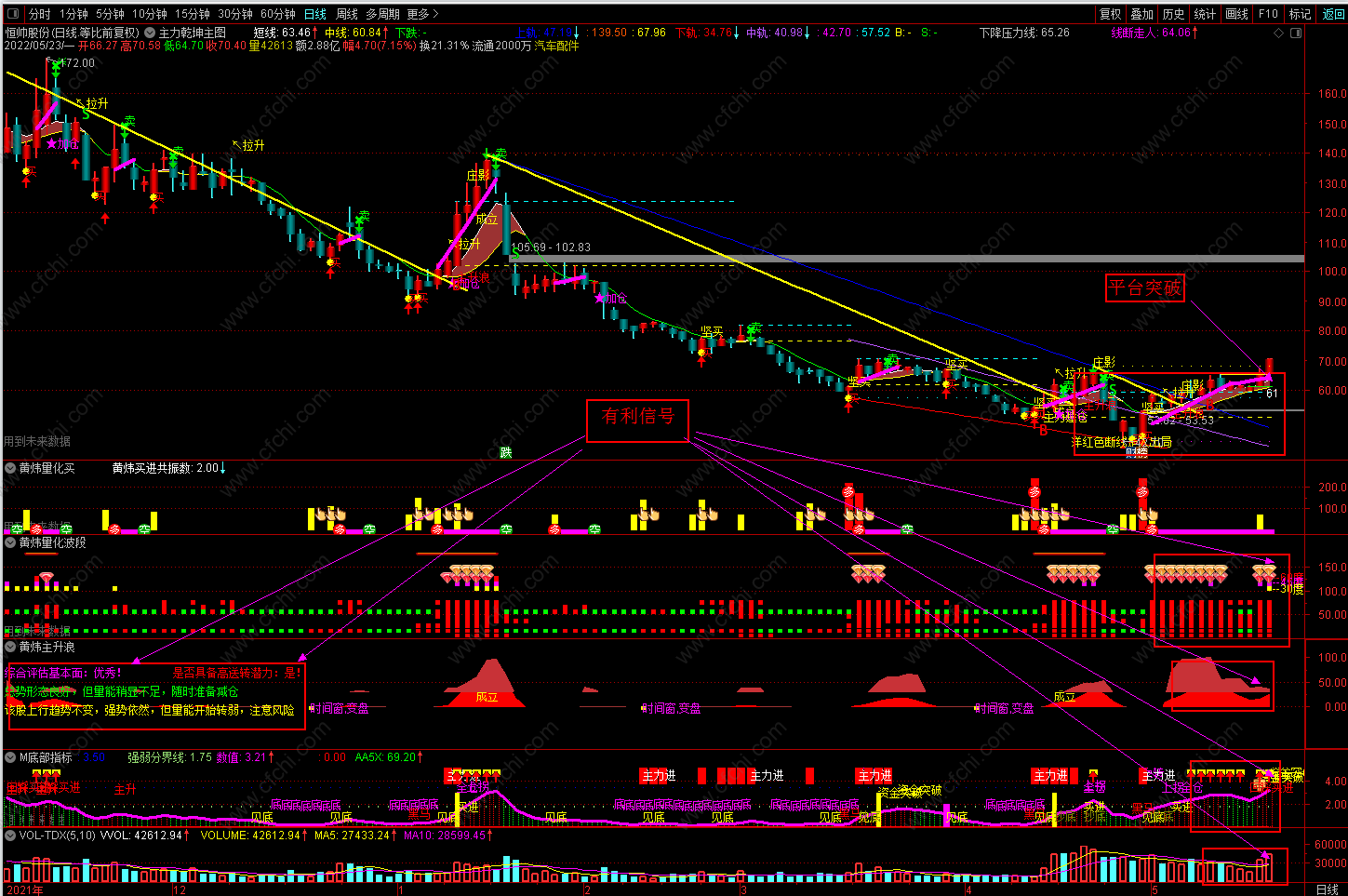Open VOL-TDX indicator settings icon
Screen dimensions: 1348x896
point(10,836)
